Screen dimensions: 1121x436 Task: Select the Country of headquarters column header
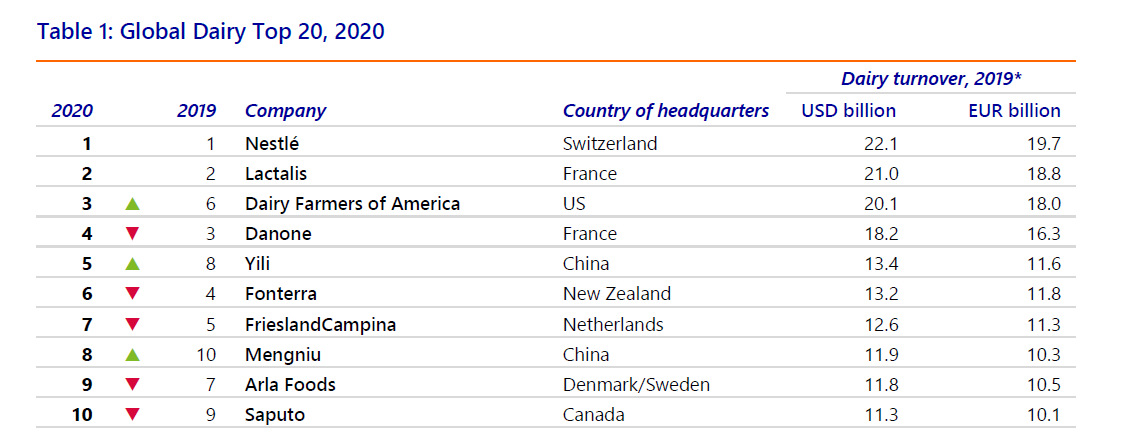666,111
